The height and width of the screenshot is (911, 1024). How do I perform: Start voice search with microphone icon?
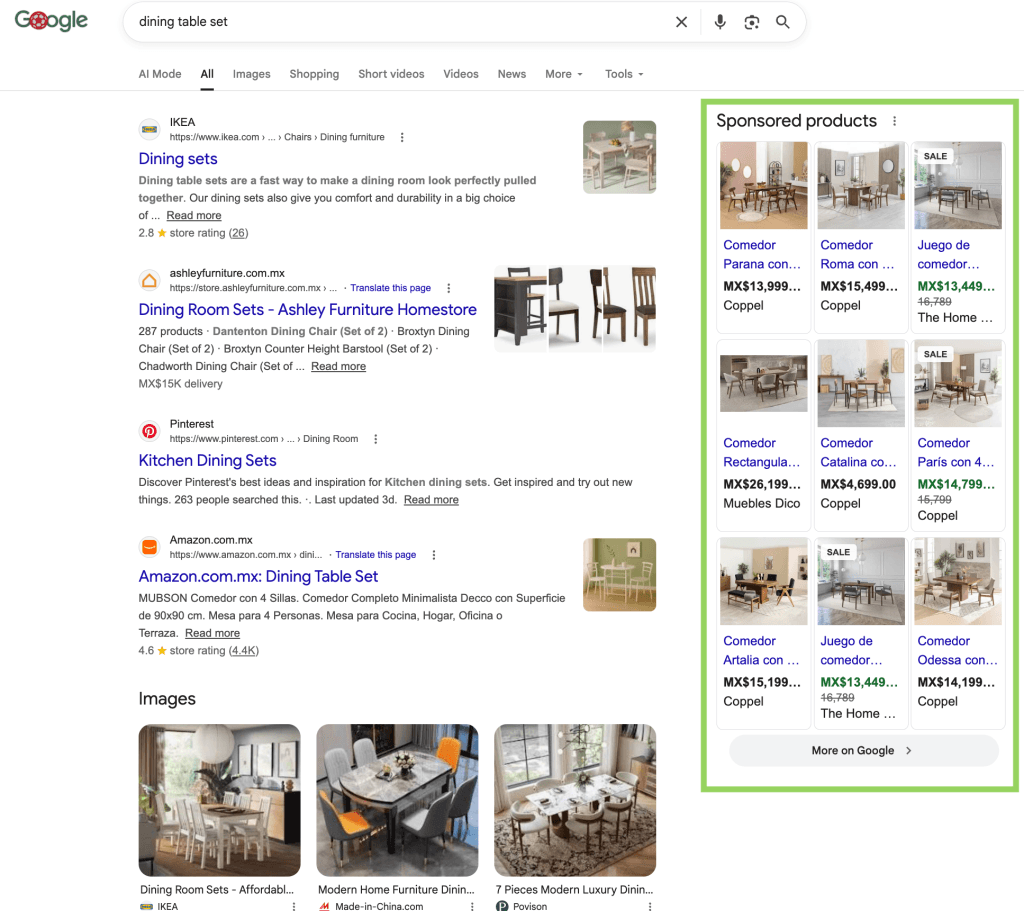pyautogui.click(x=720, y=22)
